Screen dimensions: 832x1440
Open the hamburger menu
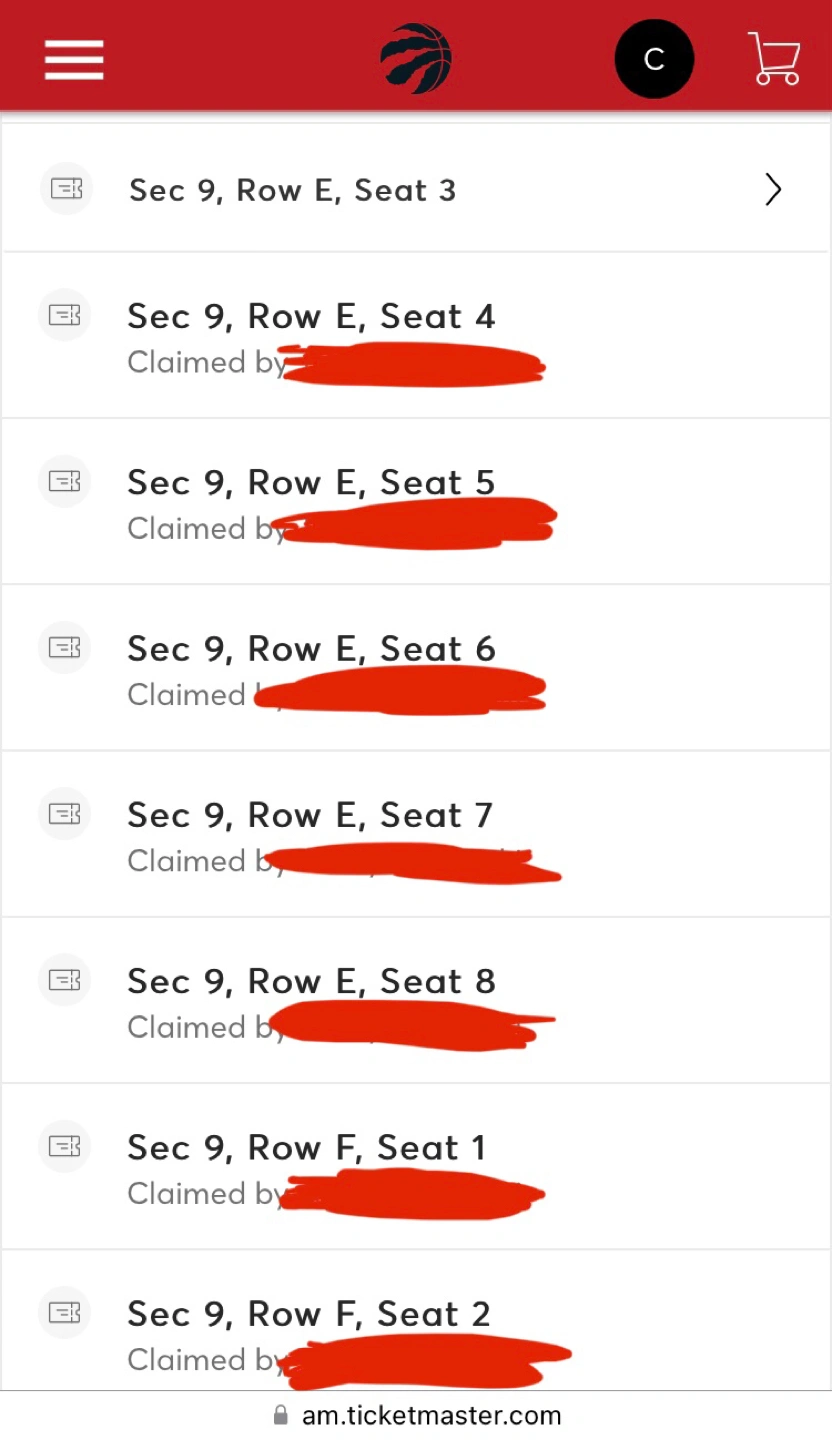[x=73, y=59]
